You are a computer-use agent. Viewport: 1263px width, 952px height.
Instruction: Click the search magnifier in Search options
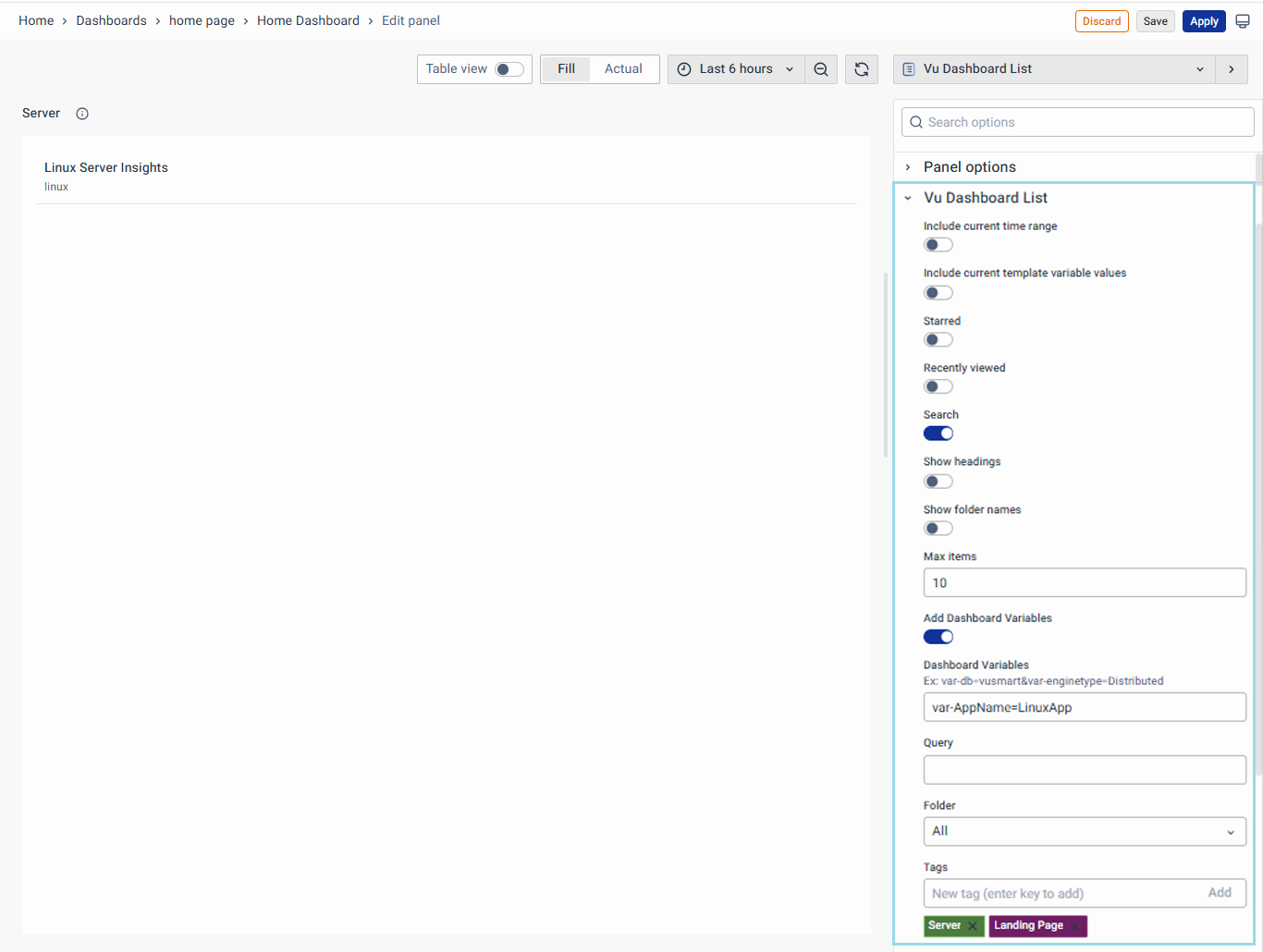915,121
